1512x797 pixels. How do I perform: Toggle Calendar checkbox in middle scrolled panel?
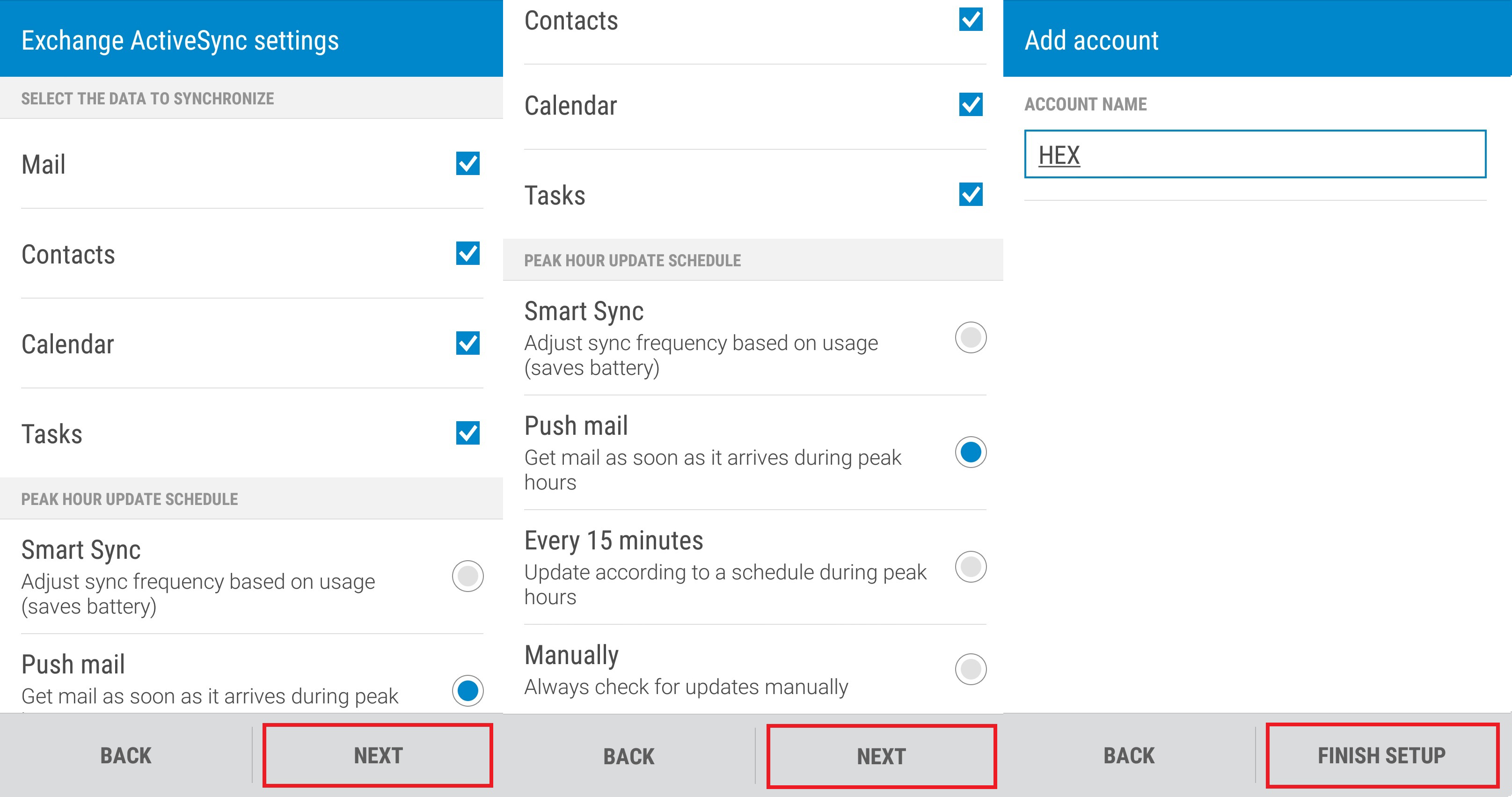click(970, 104)
